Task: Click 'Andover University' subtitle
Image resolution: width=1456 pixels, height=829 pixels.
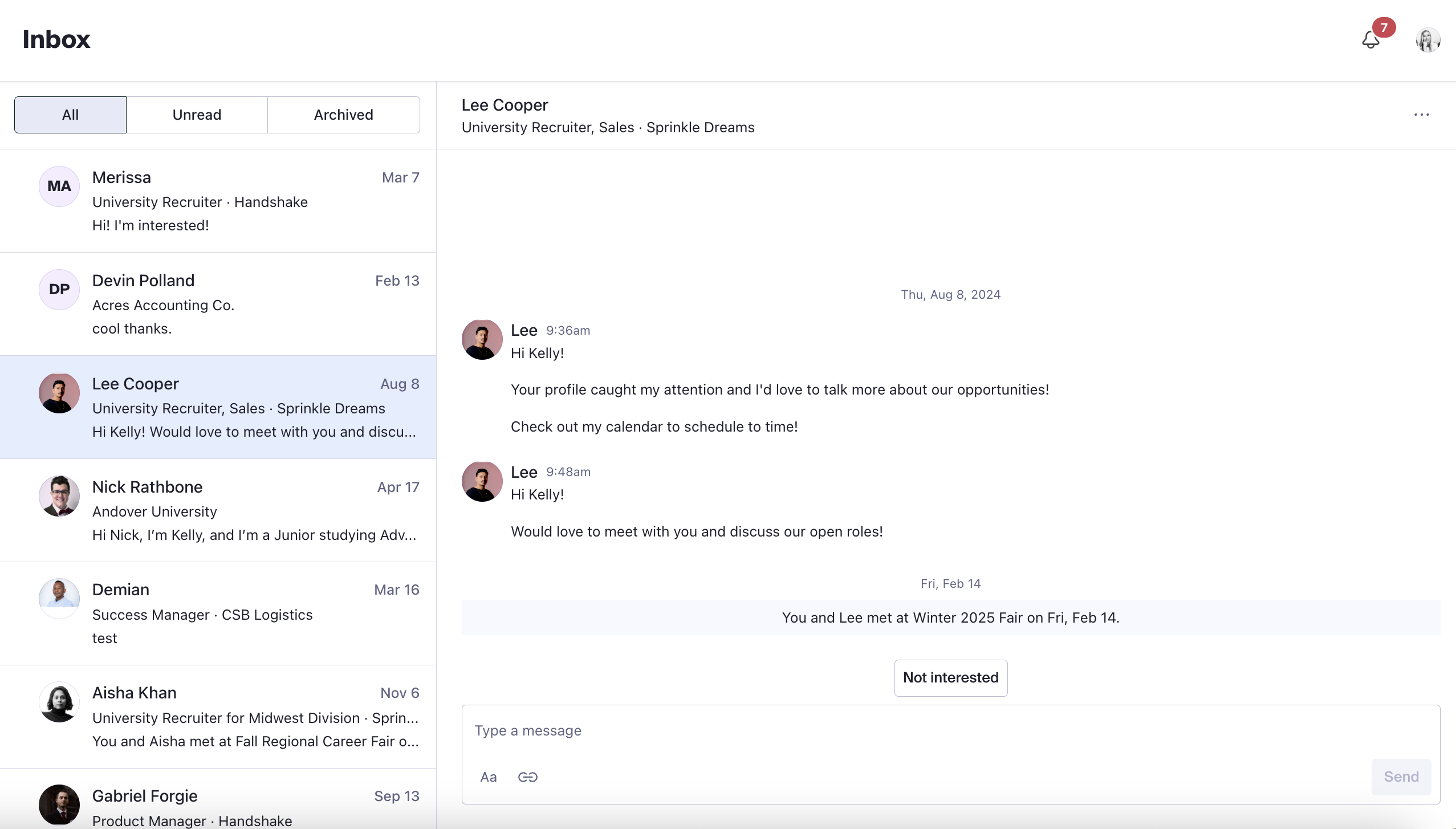Action: 154,512
